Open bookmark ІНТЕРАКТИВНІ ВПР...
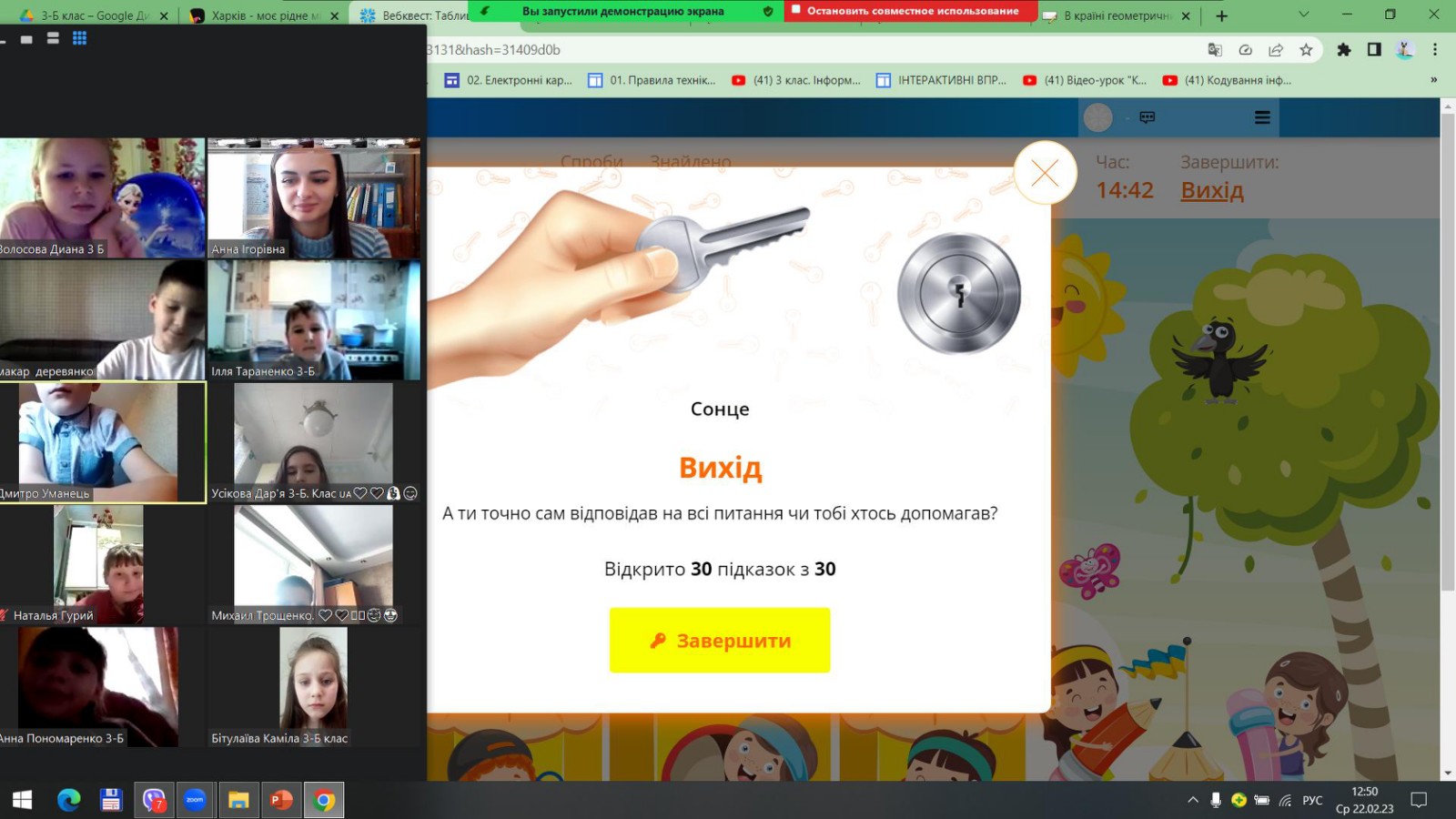The image size is (1456, 819). click(941, 80)
